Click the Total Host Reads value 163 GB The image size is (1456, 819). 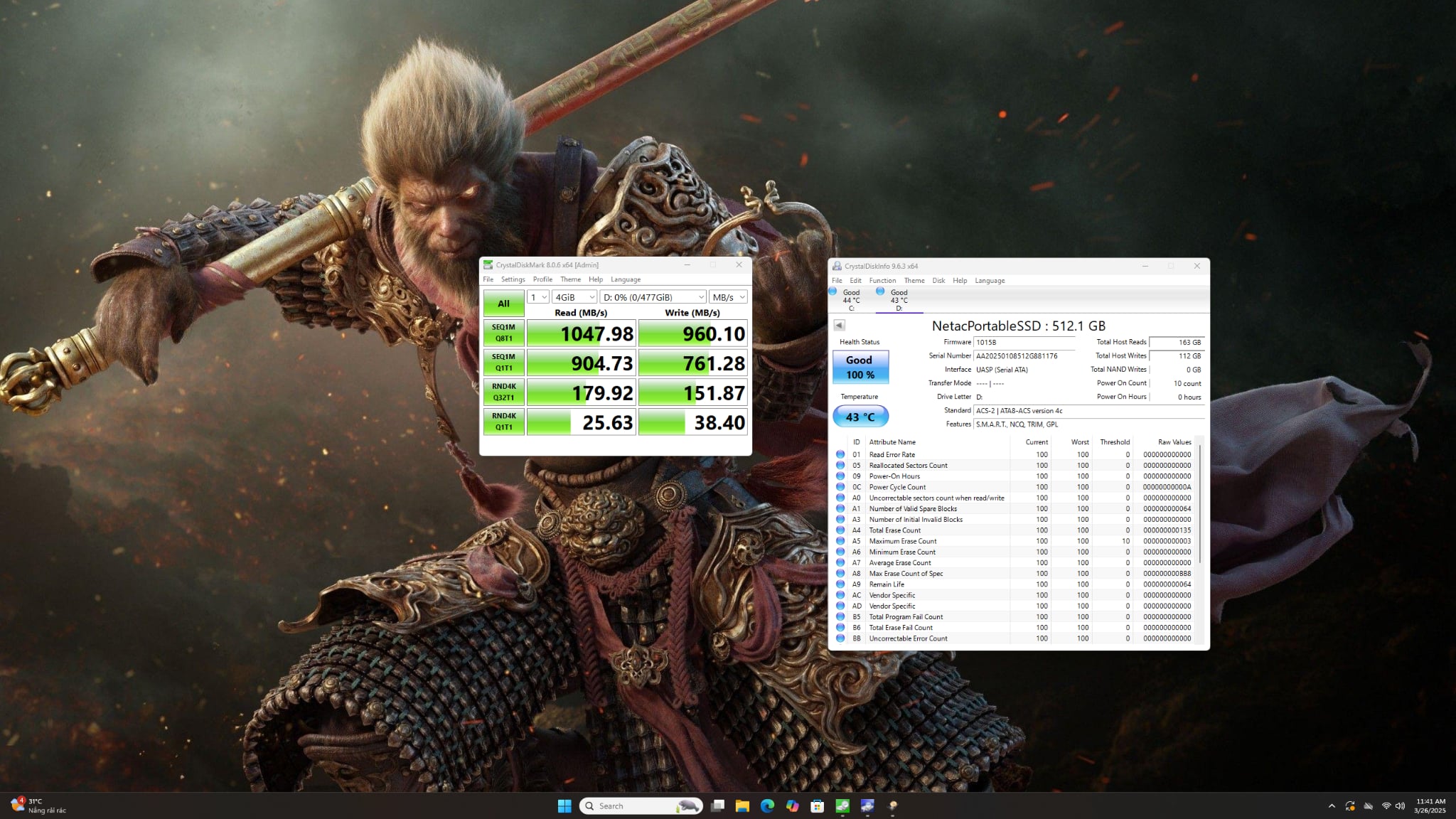(1177, 342)
